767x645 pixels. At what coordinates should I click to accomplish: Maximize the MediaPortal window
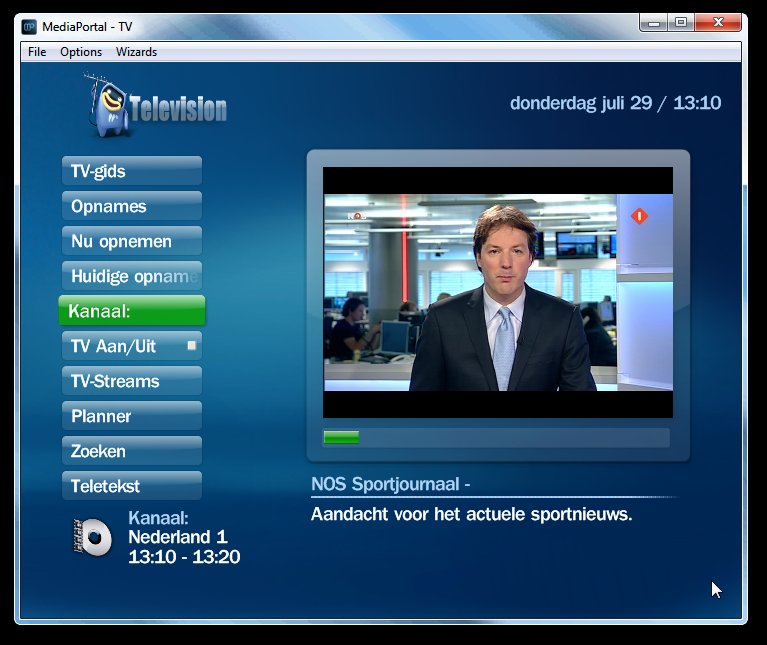681,22
